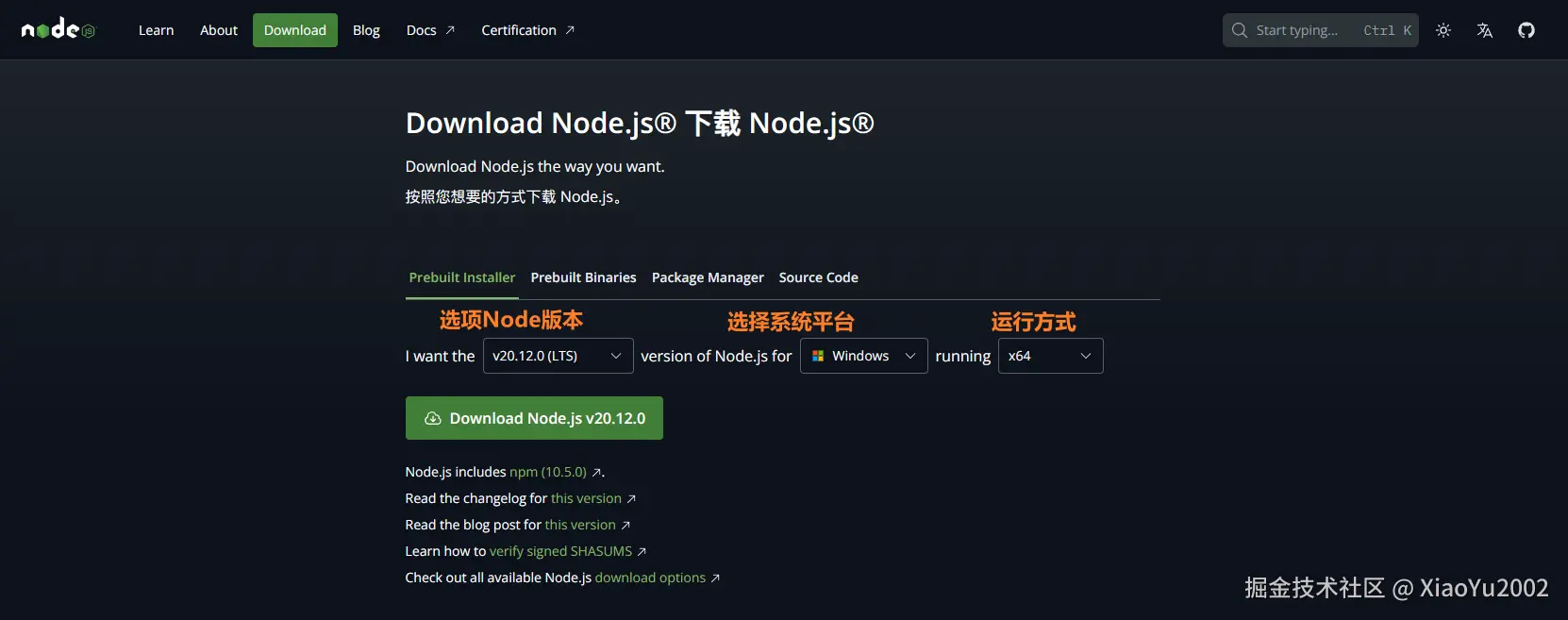Open changelog 'this version' link
Screen dimensions: 1568x620
(x=586, y=498)
